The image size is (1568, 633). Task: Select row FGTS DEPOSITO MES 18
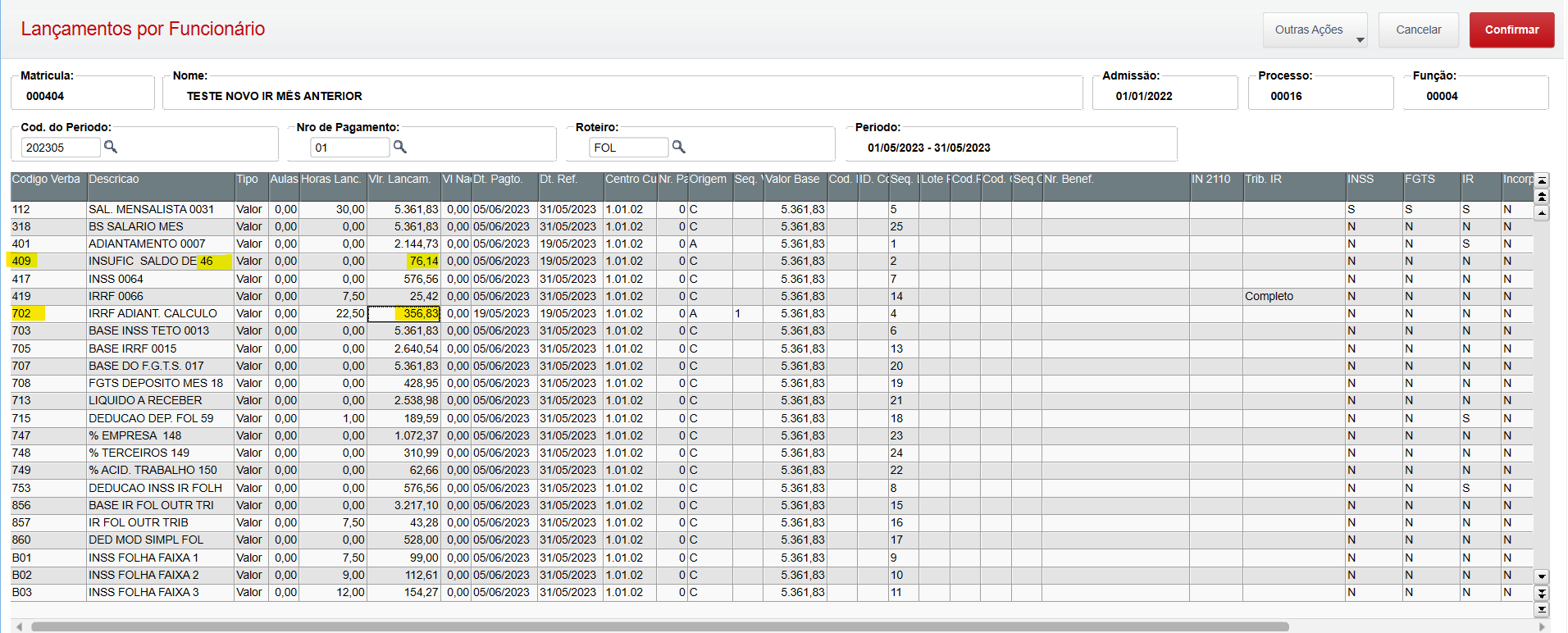tap(772, 383)
